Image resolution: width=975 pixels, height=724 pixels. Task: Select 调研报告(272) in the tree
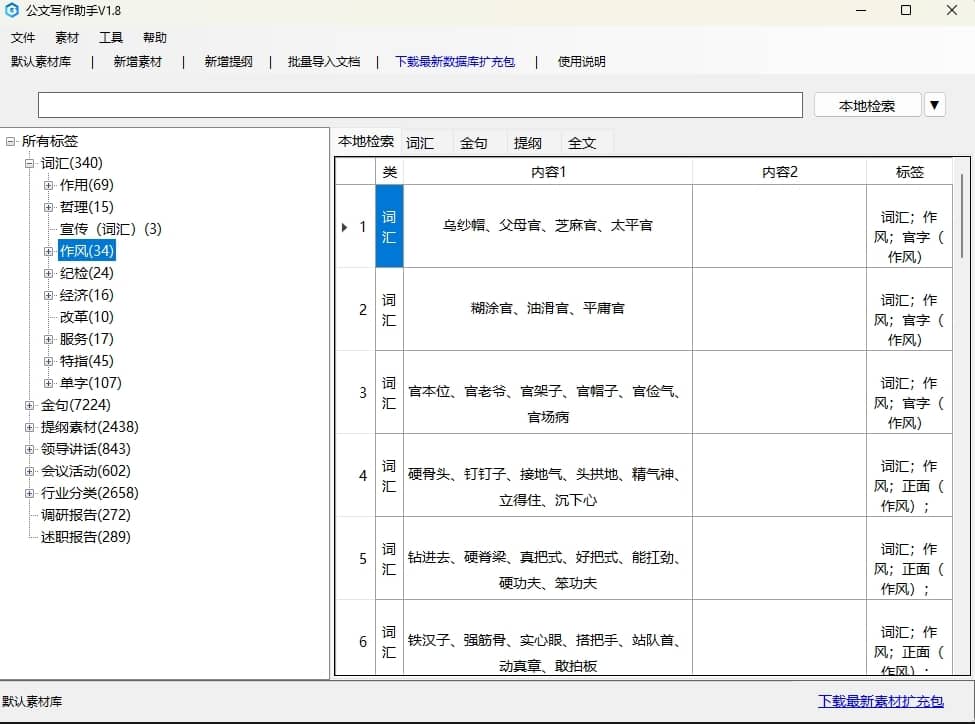(x=86, y=515)
